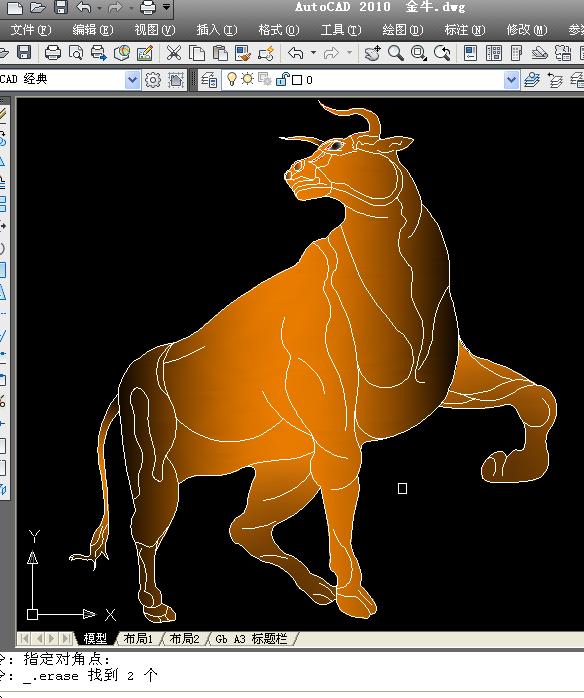
Task: Open the 视图(V) menu
Action: [x=155, y=30]
